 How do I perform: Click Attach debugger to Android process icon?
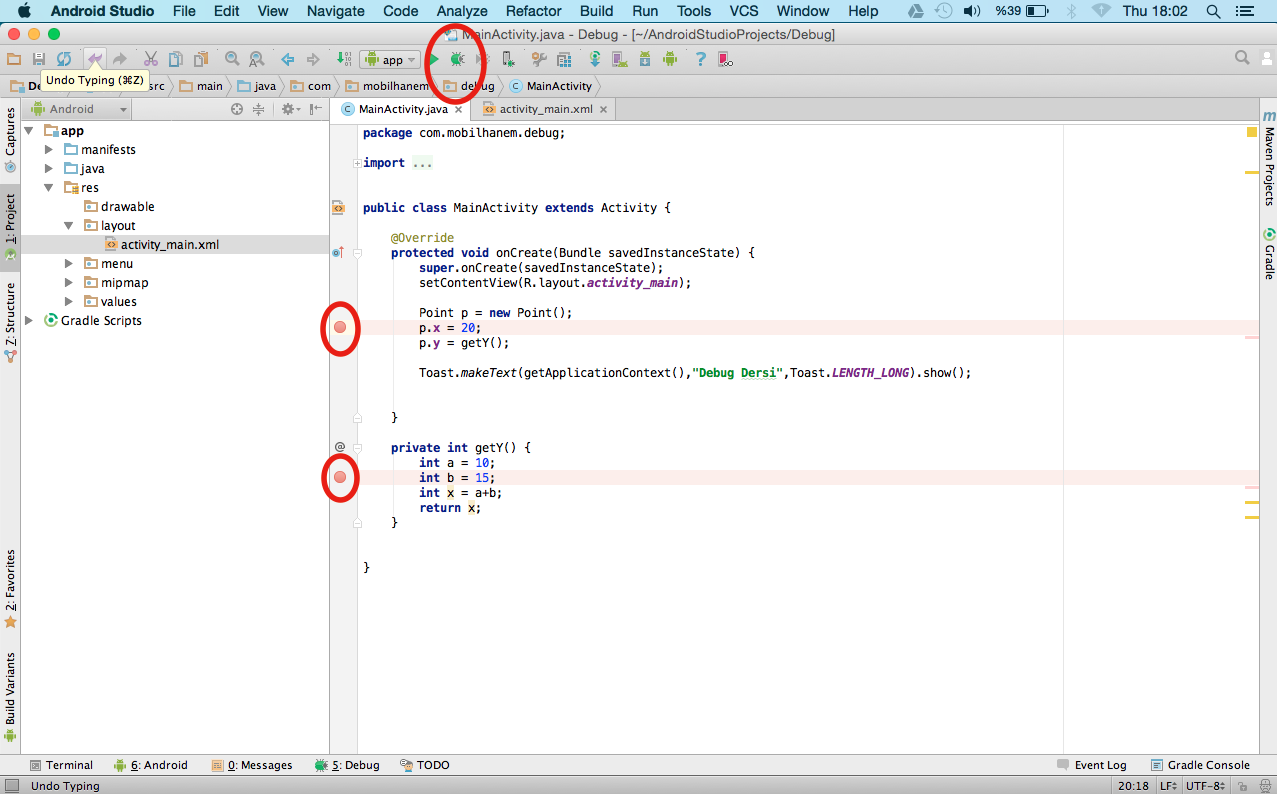click(x=508, y=59)
